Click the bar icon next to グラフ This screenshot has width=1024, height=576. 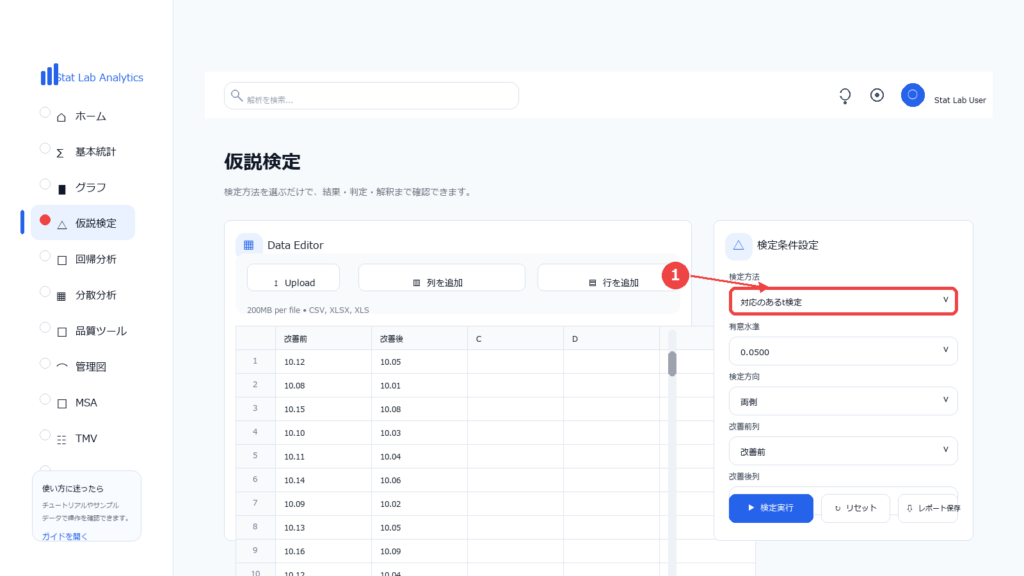click(62, 189)
